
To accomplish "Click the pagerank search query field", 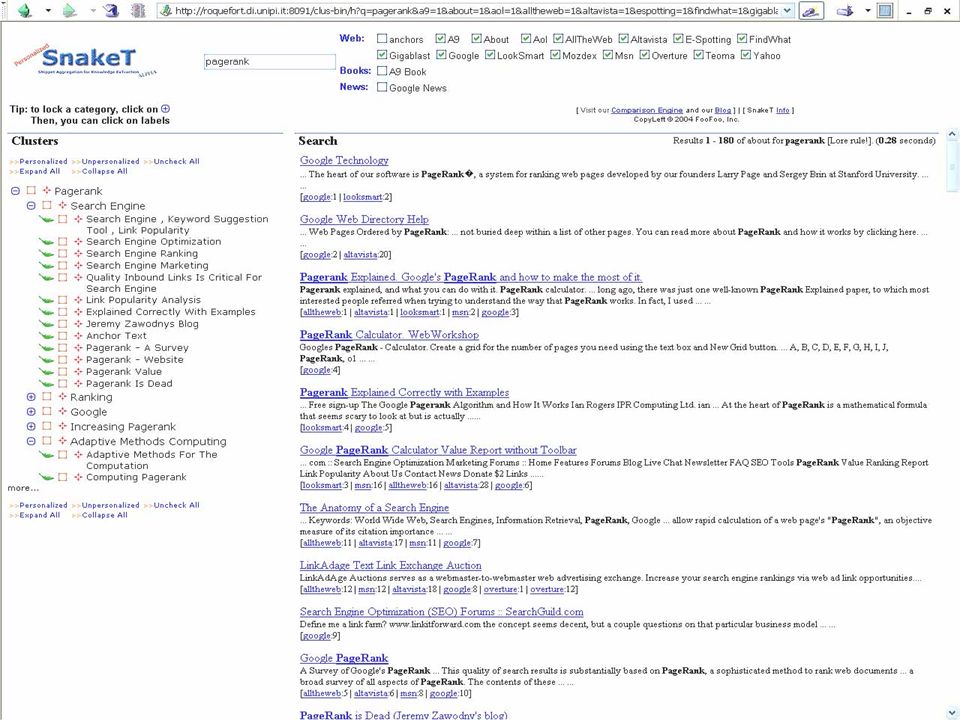I will [x=269, y=61].
